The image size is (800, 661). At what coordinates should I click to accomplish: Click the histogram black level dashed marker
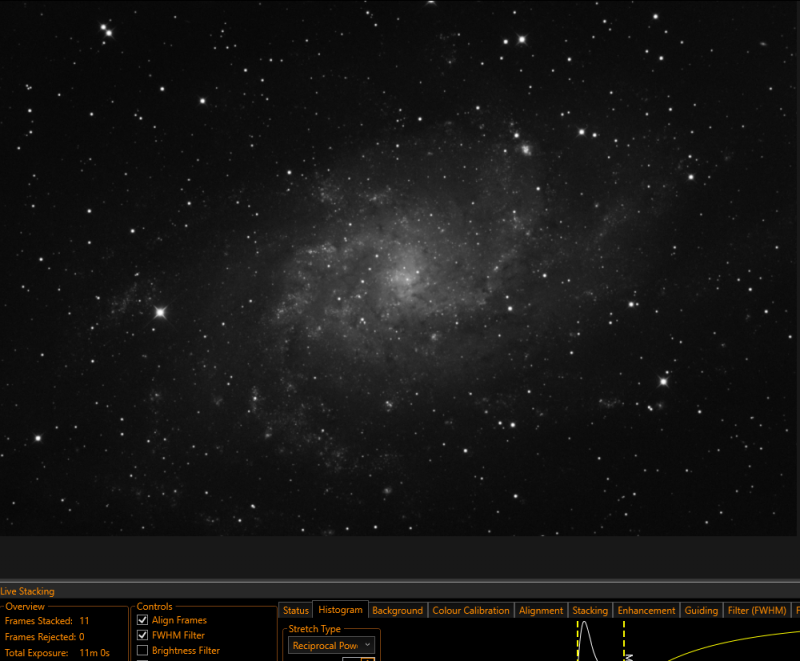(x=578, y=641)
